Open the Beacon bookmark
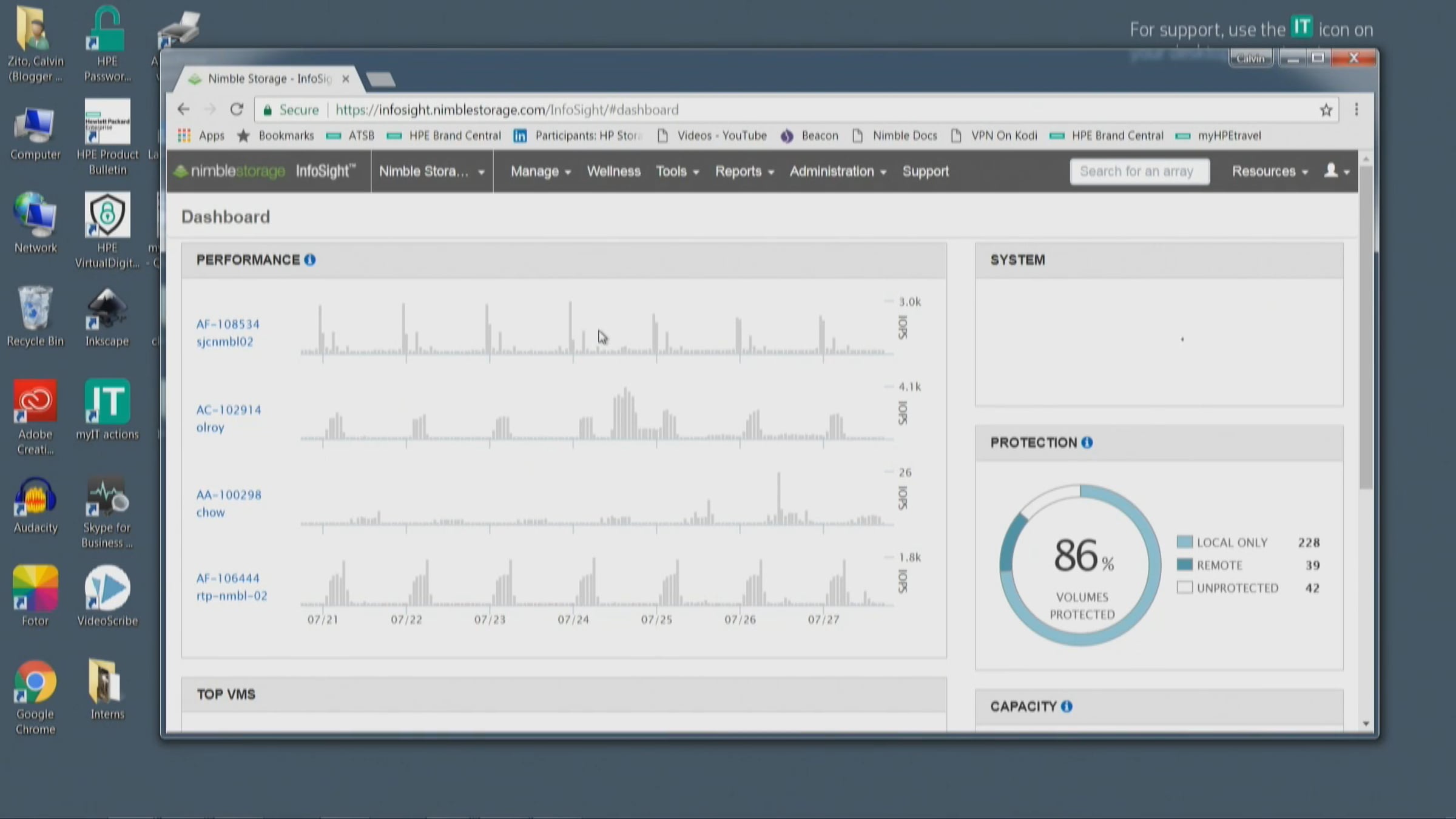The image size is (1456, 819). pyautogui.click(x=809, y=135)
